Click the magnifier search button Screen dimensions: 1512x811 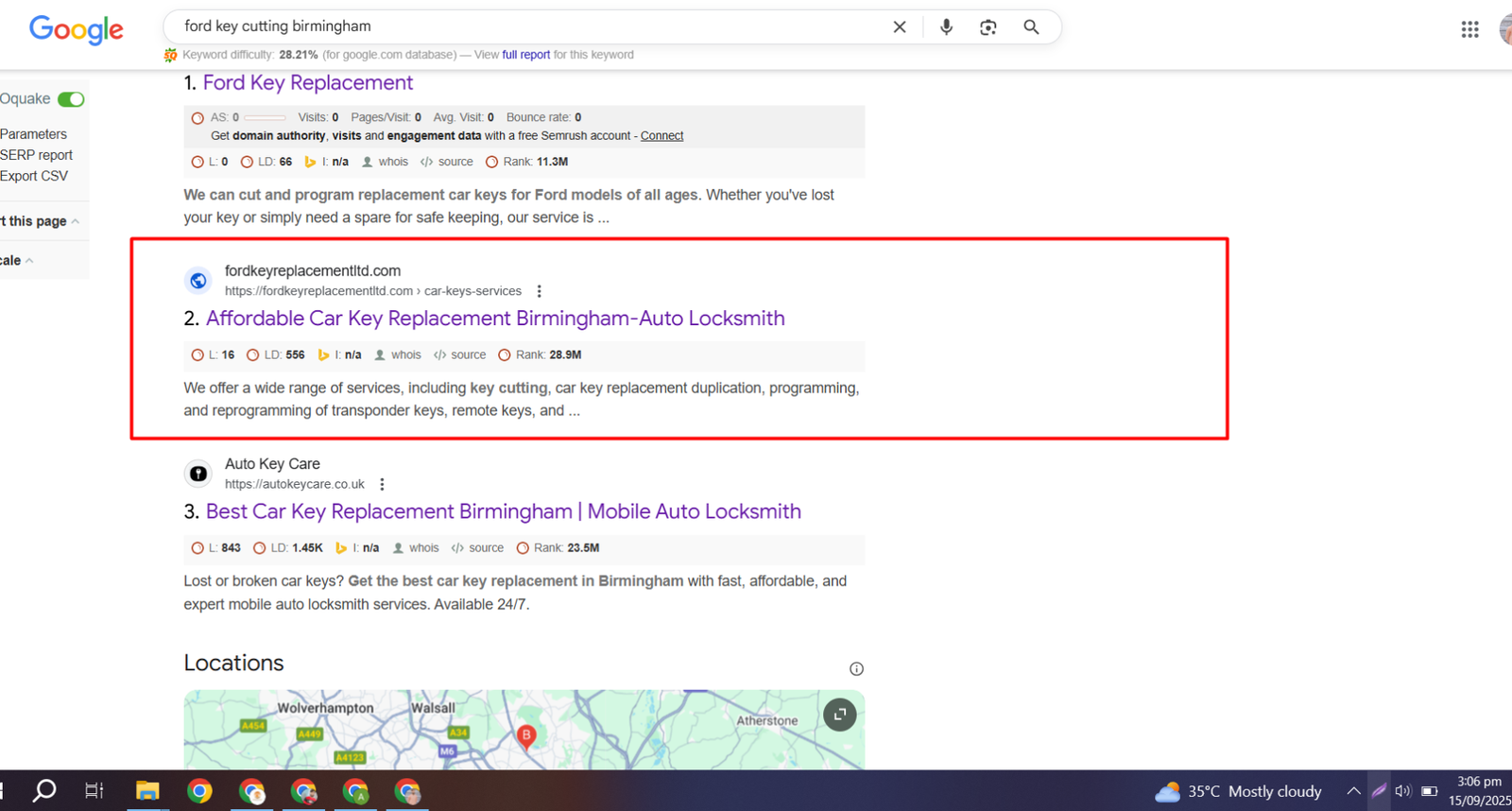(x=1031, y=27)
